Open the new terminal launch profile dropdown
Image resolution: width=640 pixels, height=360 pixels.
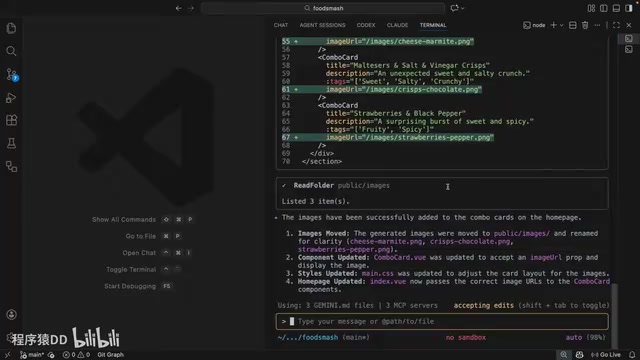[562, 25]
